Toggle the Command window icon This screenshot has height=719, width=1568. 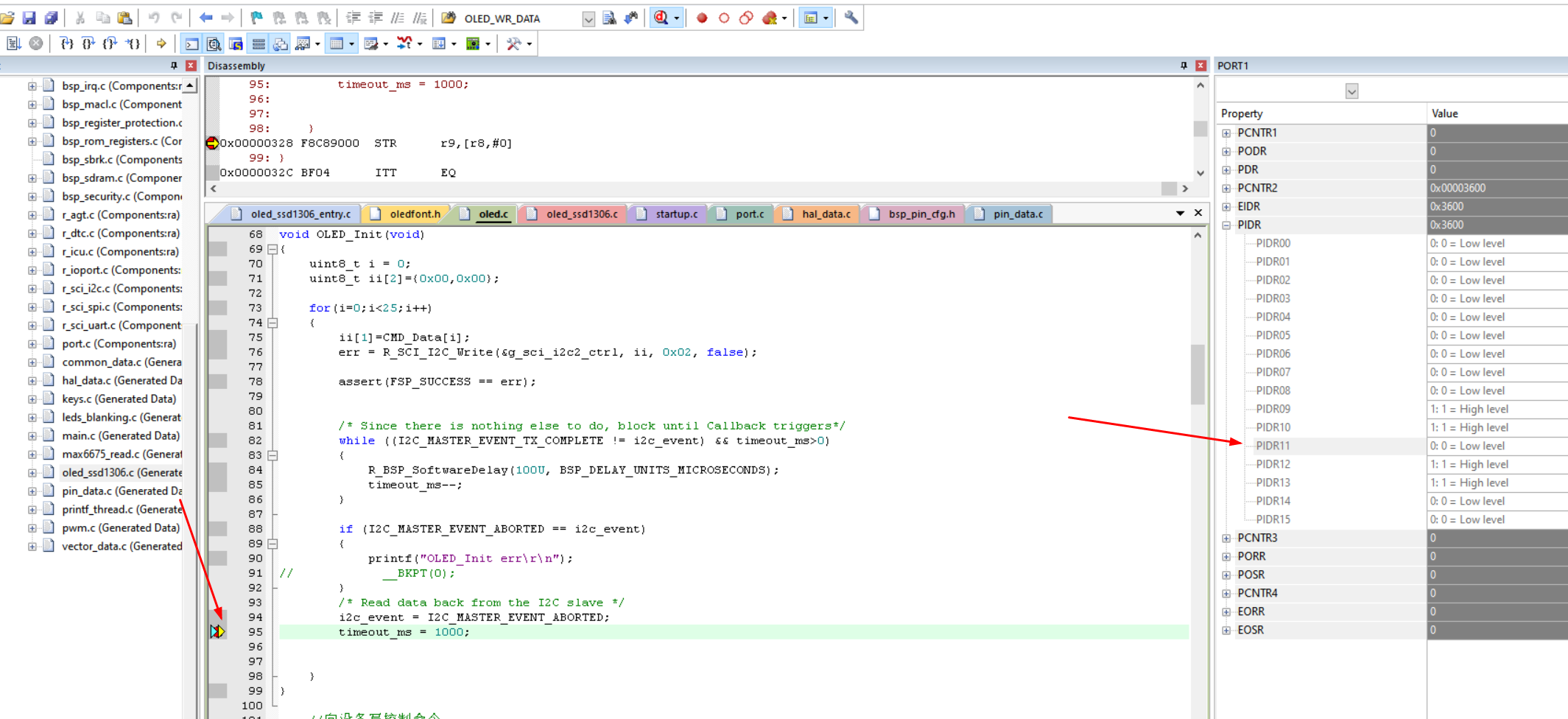(191, 43)
